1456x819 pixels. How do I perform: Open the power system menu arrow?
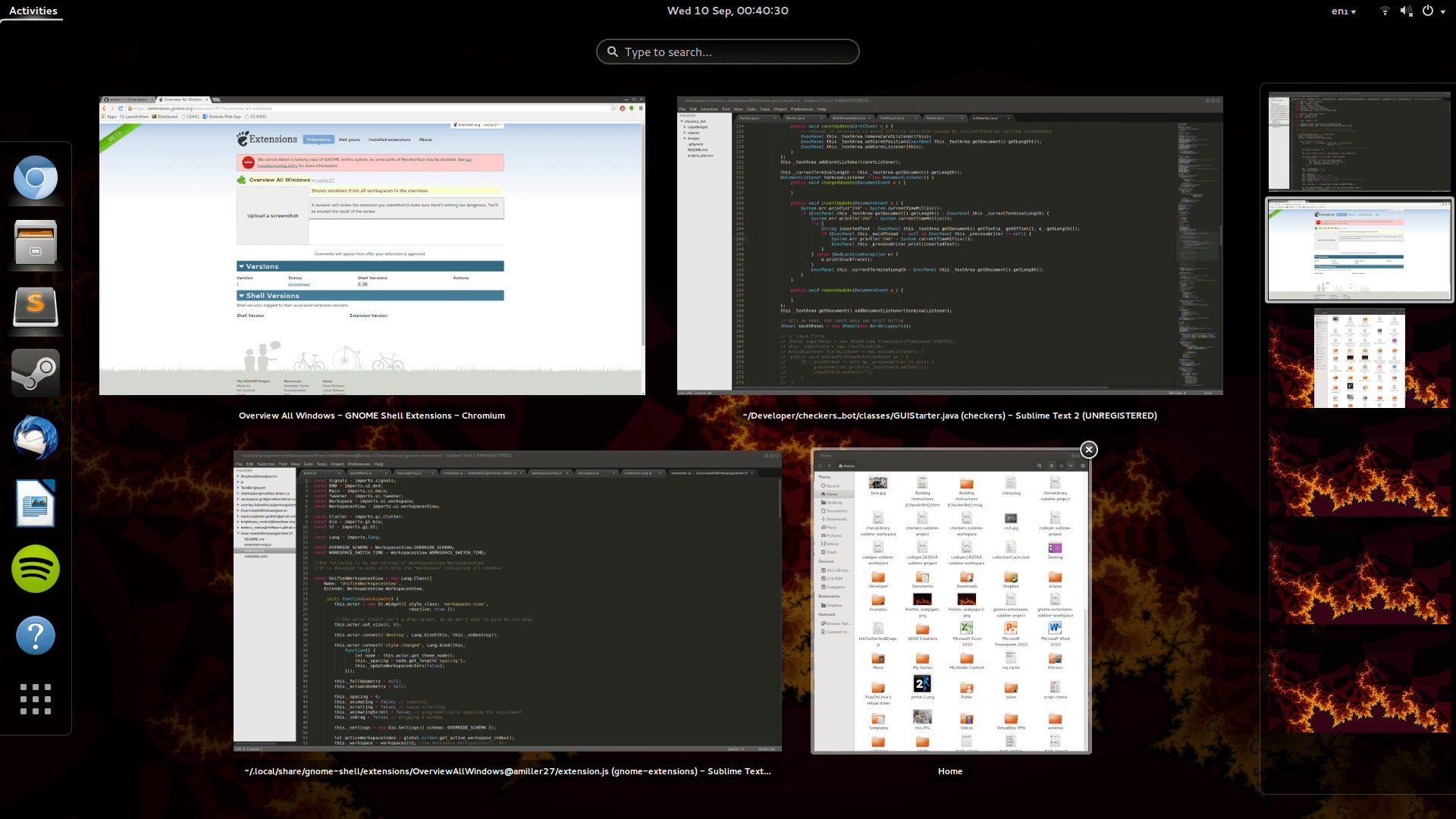tap(1443, 11)
